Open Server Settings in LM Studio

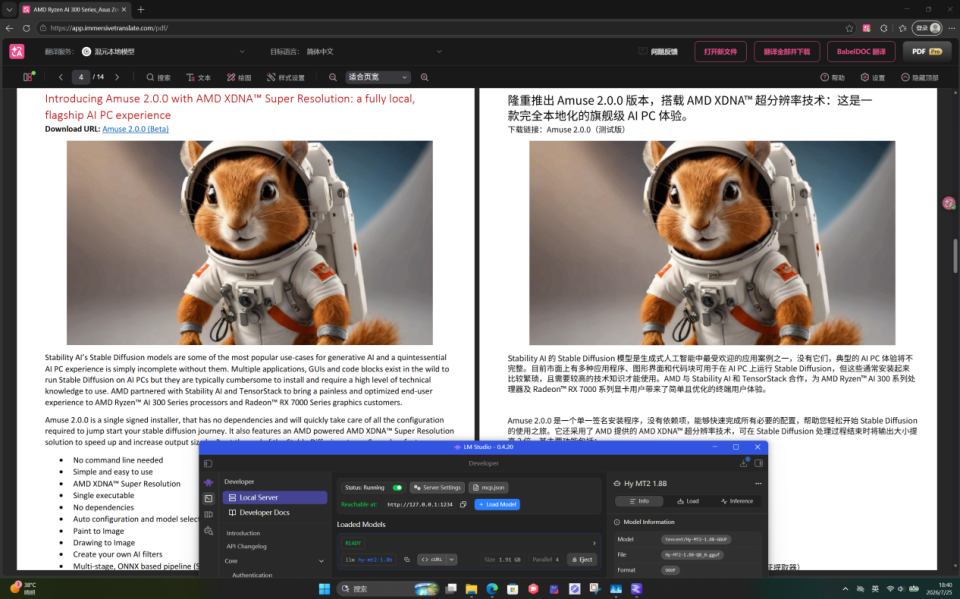coord(437,488)
